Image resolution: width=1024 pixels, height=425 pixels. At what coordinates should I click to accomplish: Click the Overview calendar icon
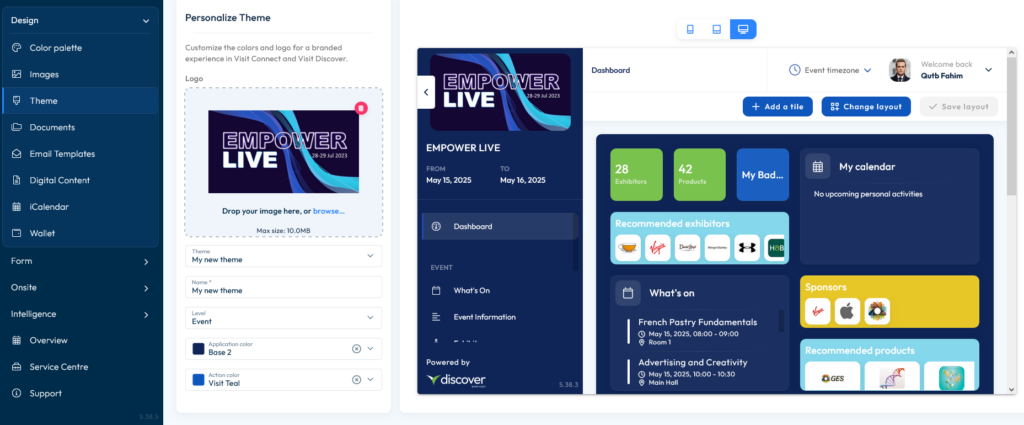click(x=16, y=340)
